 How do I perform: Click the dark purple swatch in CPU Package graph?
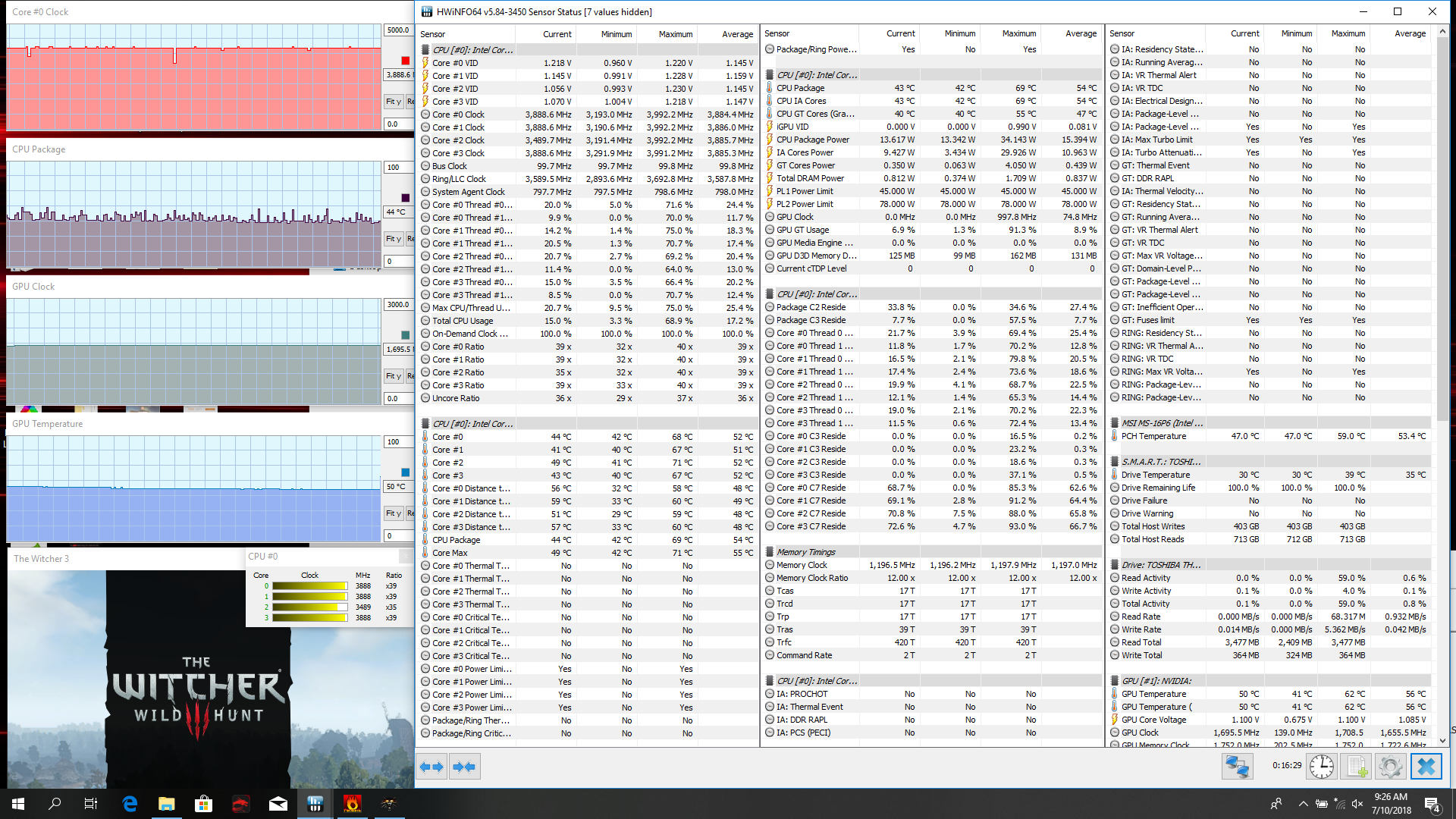click(x=405, y=198)
